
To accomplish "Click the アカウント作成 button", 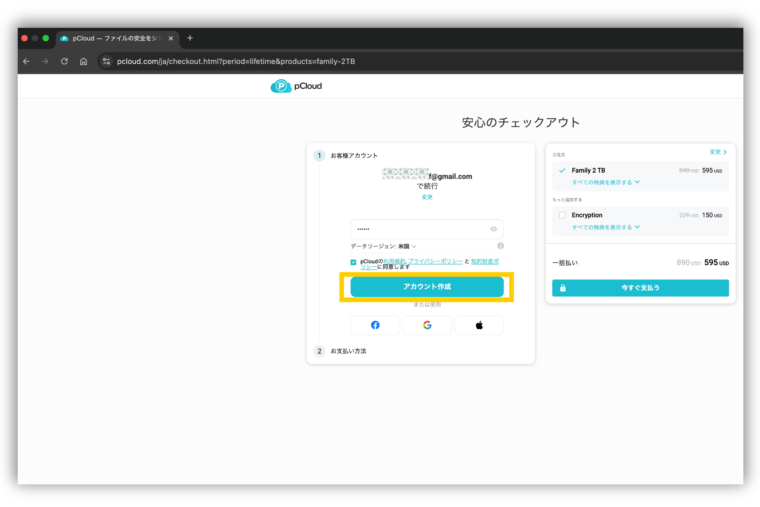I will pos(427,287).
